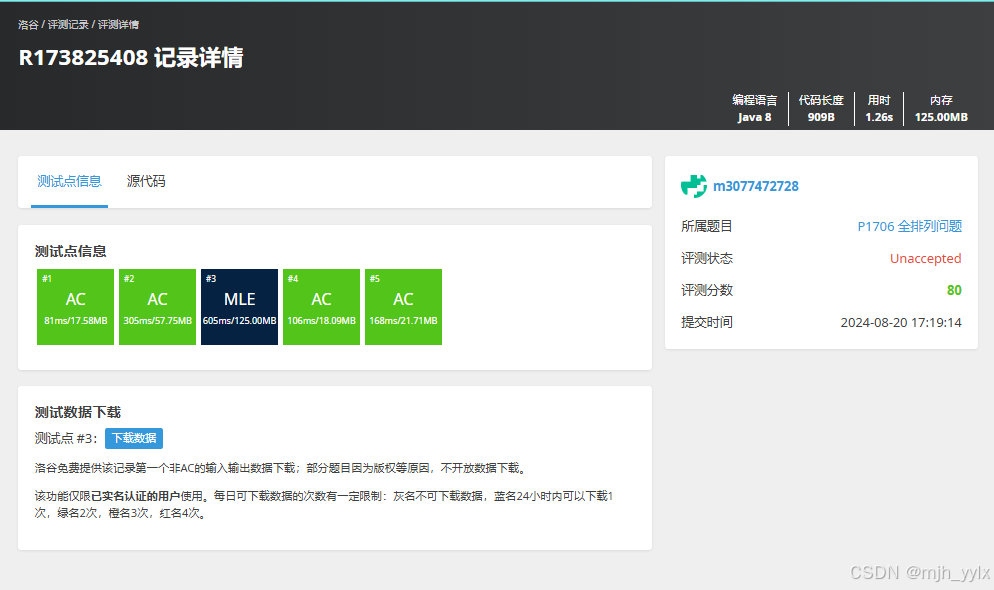This screenshot has width=994, height=590.
Task: Click submission time 2024-08-20 17:19:14
Action: [901, 323]
